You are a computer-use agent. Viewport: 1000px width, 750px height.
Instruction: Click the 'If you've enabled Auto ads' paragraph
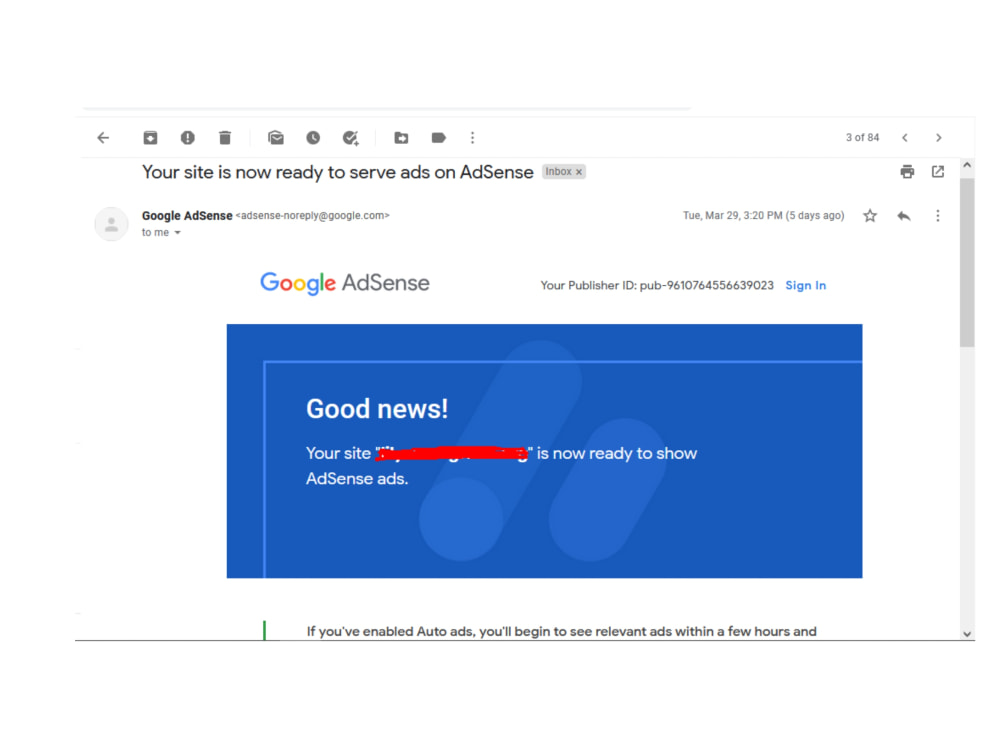[561, 631]
